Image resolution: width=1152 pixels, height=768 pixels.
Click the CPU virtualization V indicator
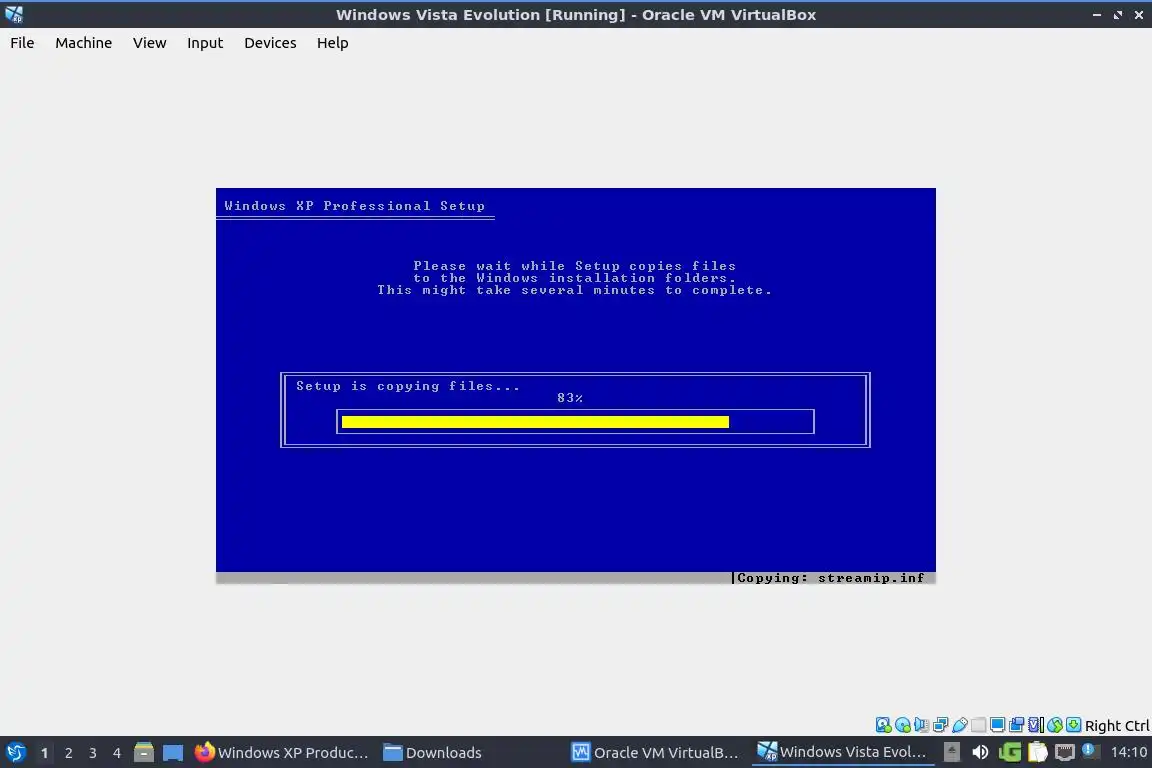1036,725
